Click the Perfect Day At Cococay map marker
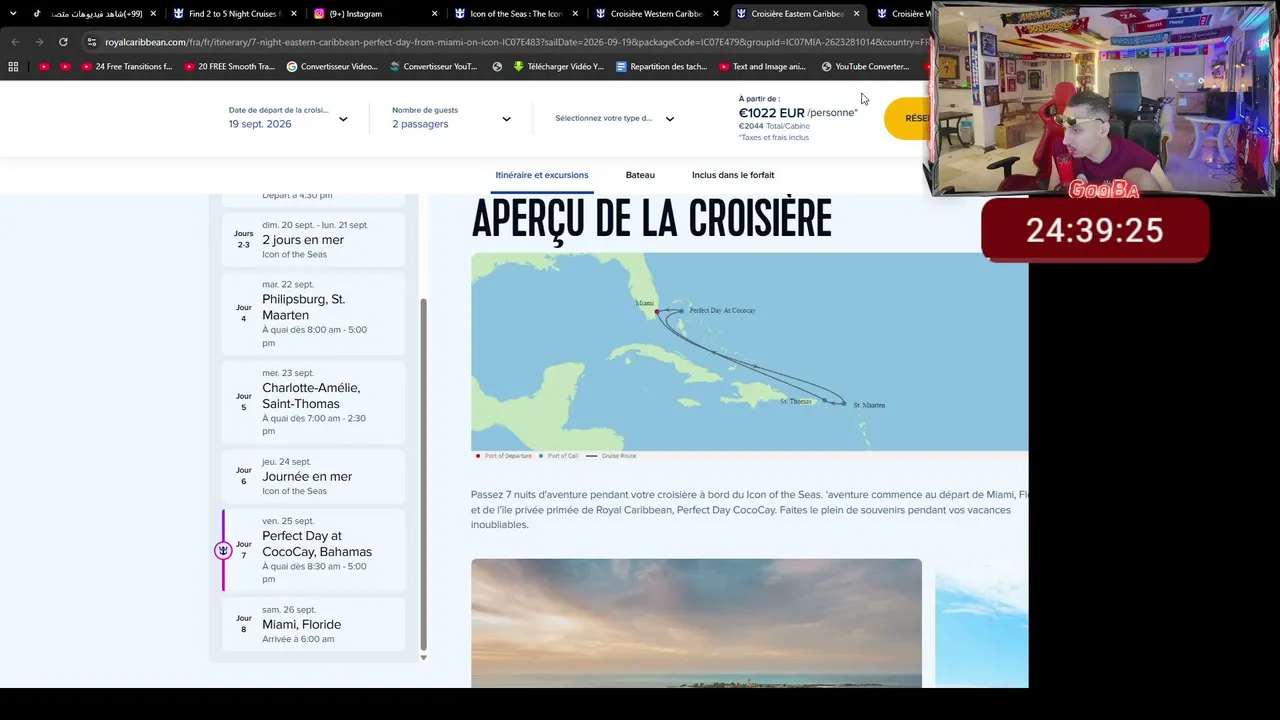Viewport: 1280px width, 720px height. pos(681,311)
